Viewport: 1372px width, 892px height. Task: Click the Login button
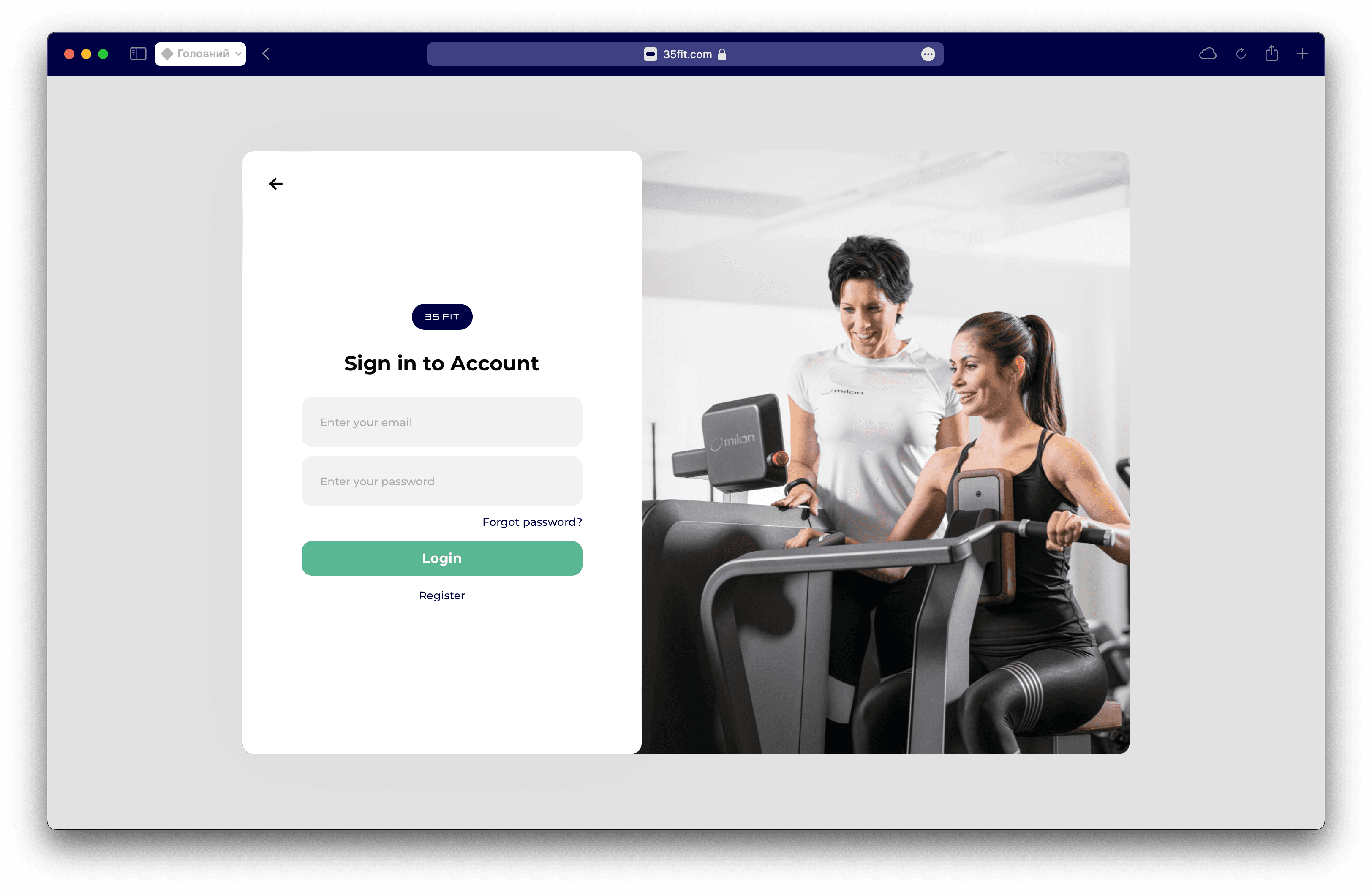pos(441,558)
